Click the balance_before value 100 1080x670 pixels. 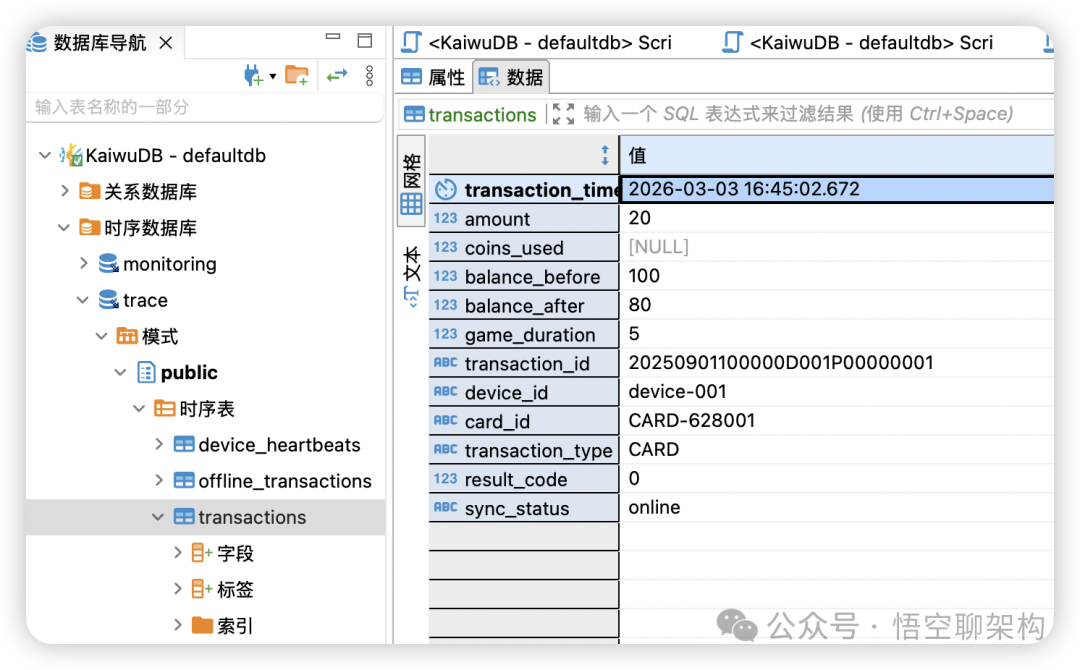838,275
